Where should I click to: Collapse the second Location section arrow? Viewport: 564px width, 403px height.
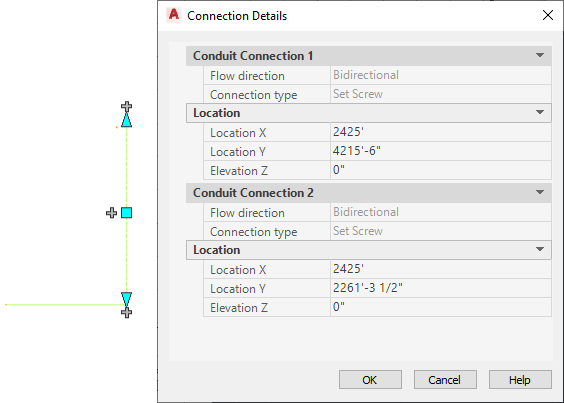tap(540, 249)
